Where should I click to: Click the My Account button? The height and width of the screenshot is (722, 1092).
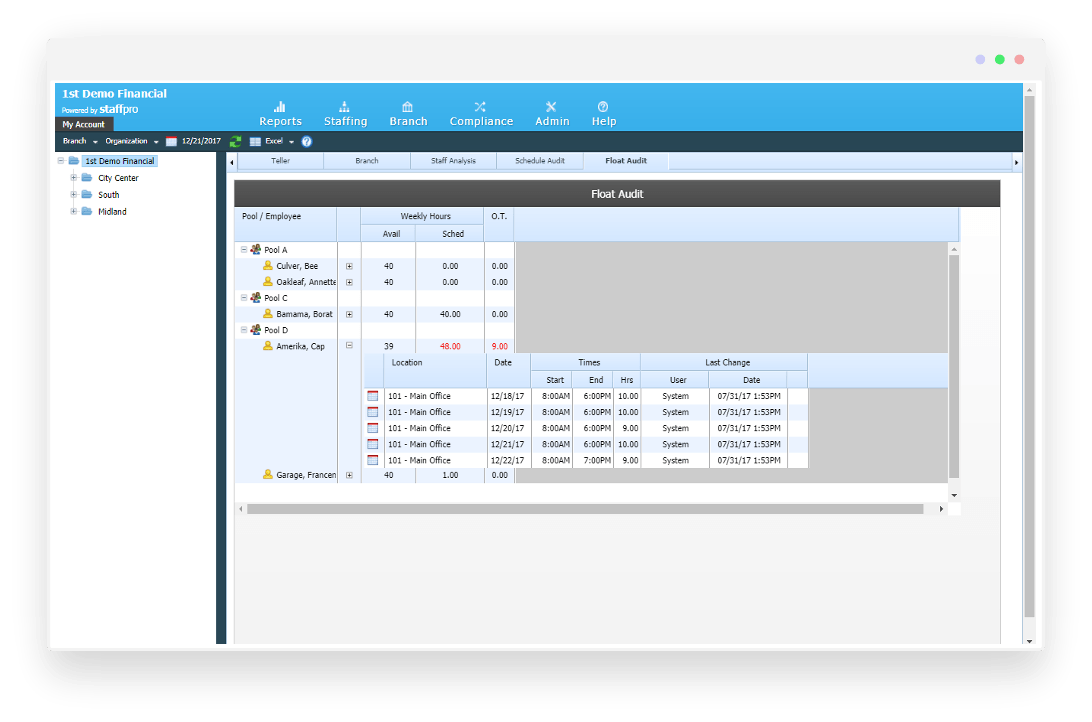[x=84, y=125]
